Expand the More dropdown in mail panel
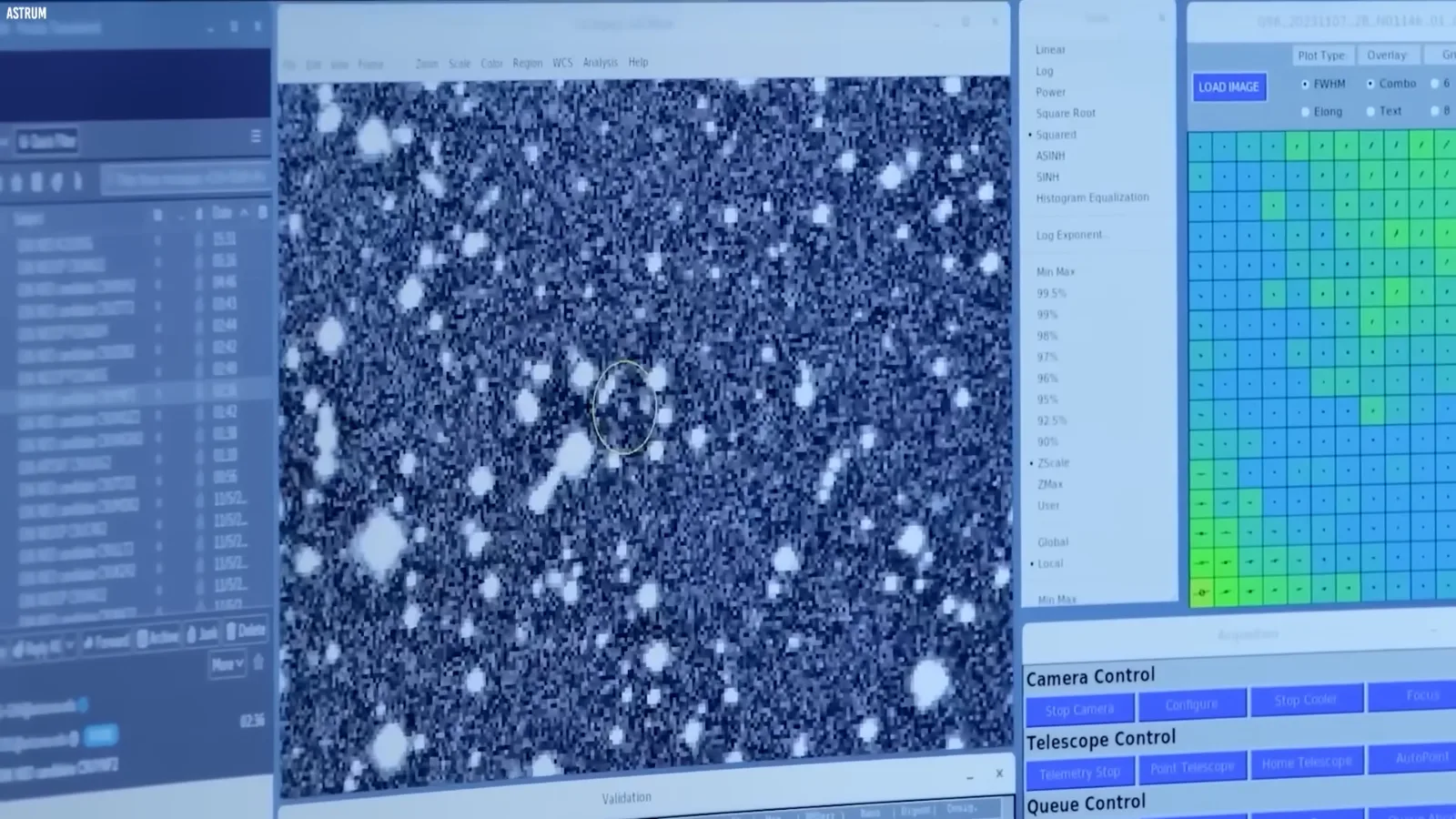 (x=227, y=664)
